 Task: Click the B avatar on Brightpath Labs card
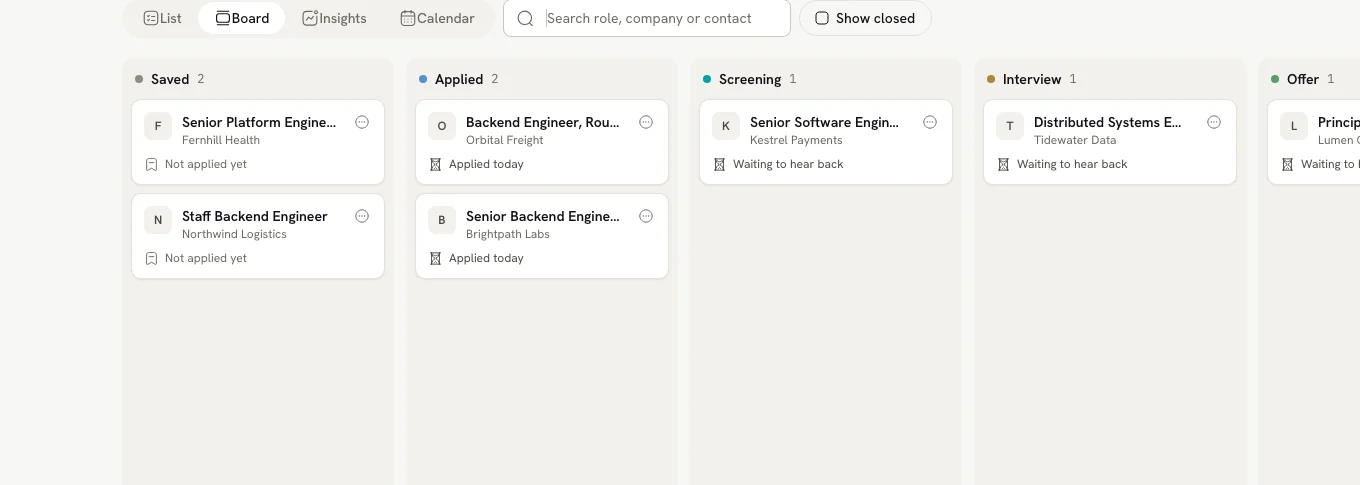pyautogui.click(x=442, y=220)
